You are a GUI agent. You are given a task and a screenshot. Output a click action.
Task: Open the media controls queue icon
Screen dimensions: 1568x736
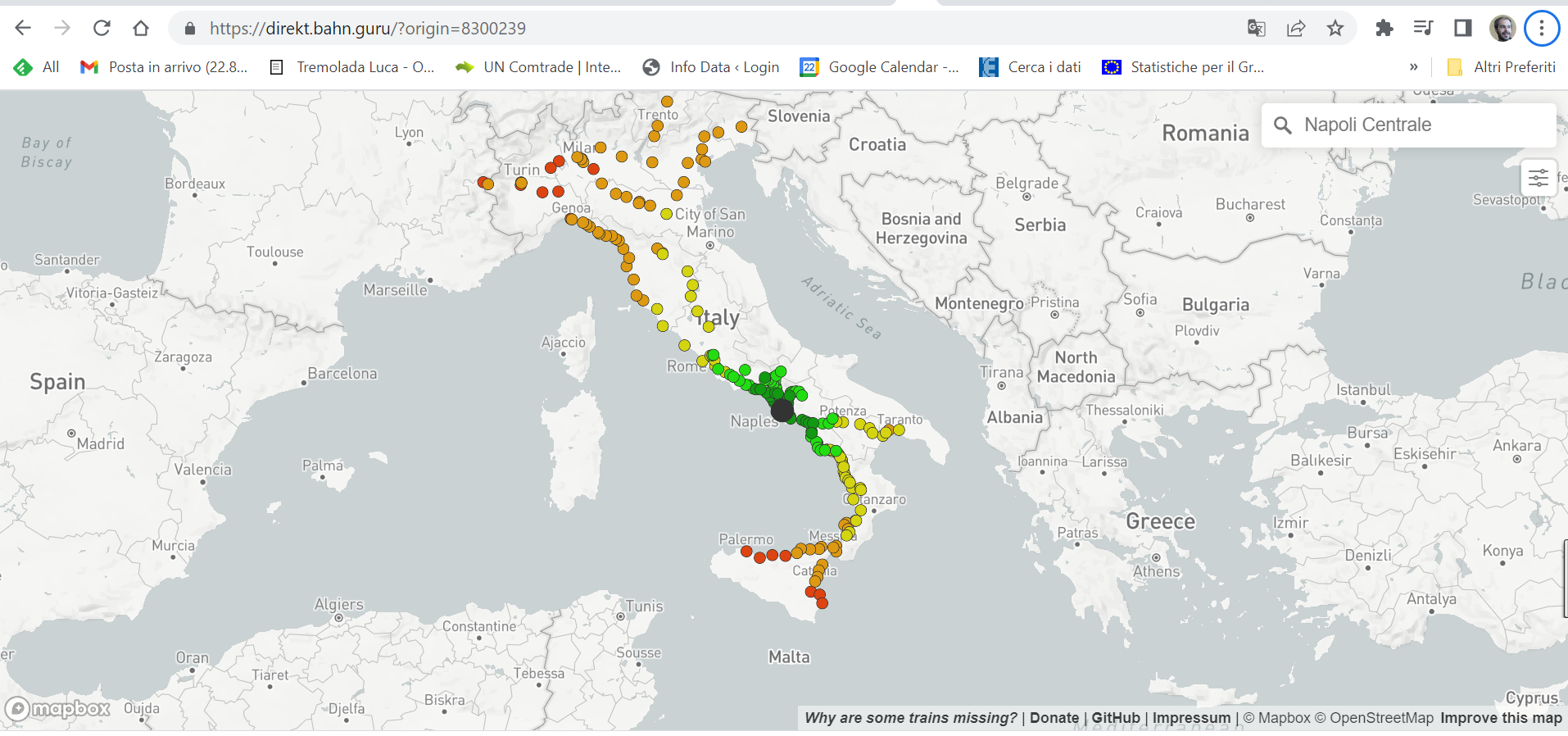point(1423,29)
